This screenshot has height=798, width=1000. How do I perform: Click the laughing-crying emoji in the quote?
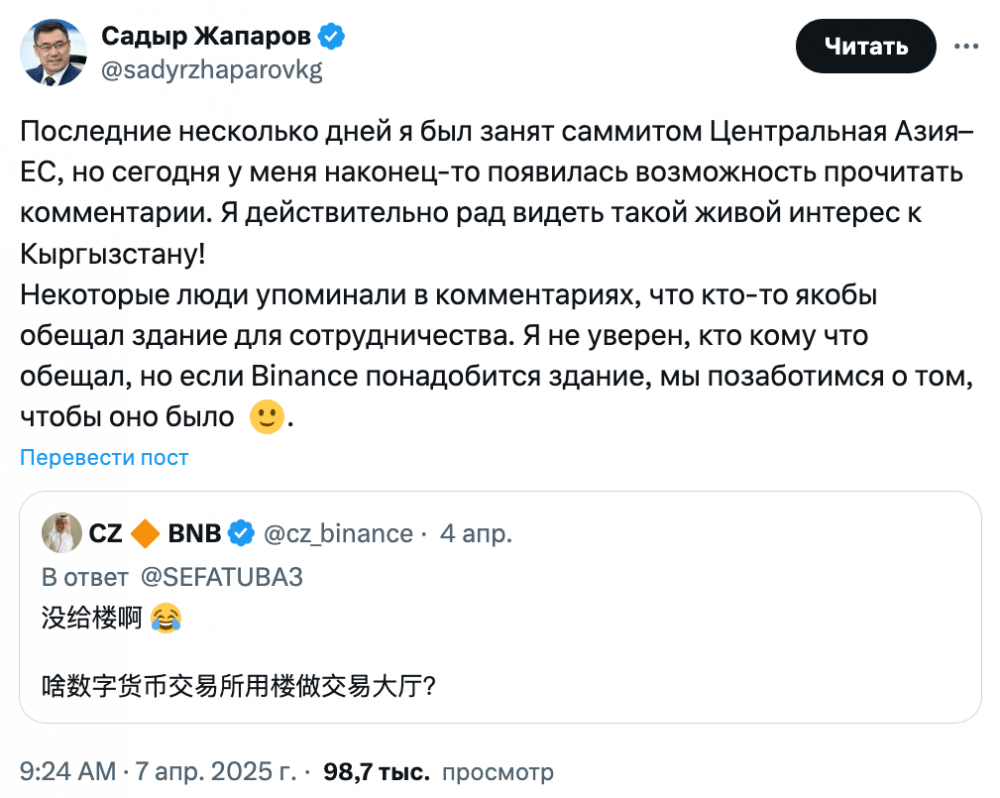[165, 620]
